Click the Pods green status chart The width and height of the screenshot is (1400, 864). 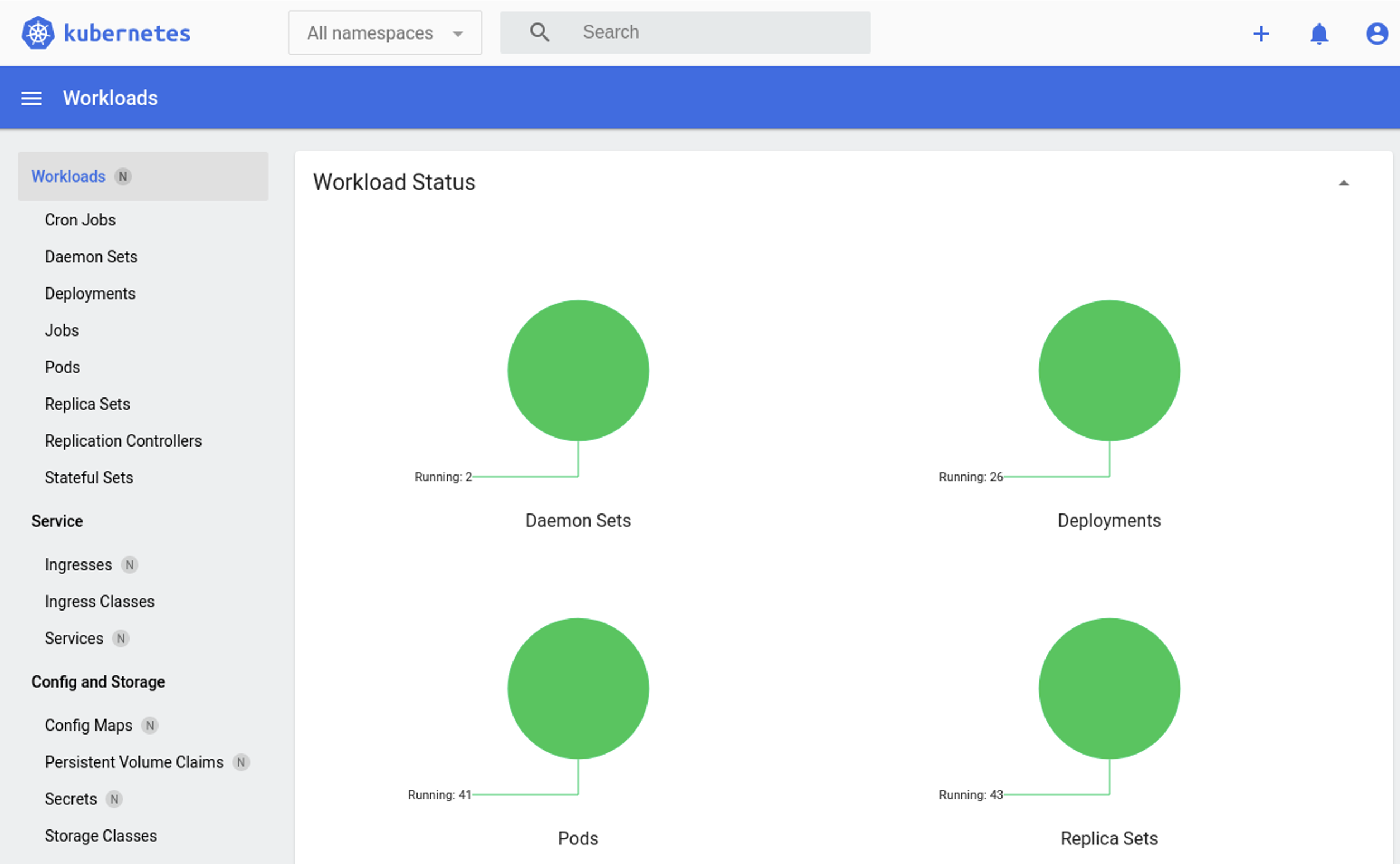tap(578, 688)
